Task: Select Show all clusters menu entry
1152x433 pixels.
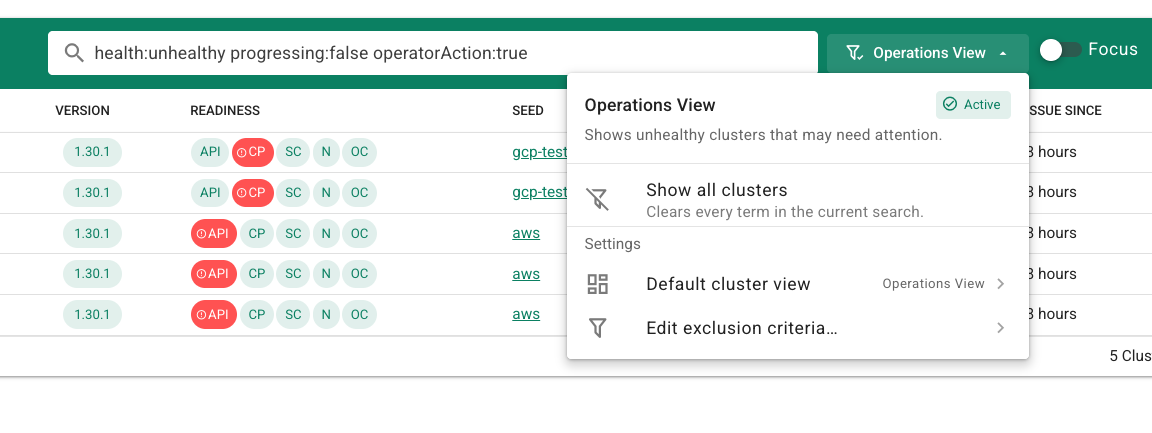Action: coord(797,199)
